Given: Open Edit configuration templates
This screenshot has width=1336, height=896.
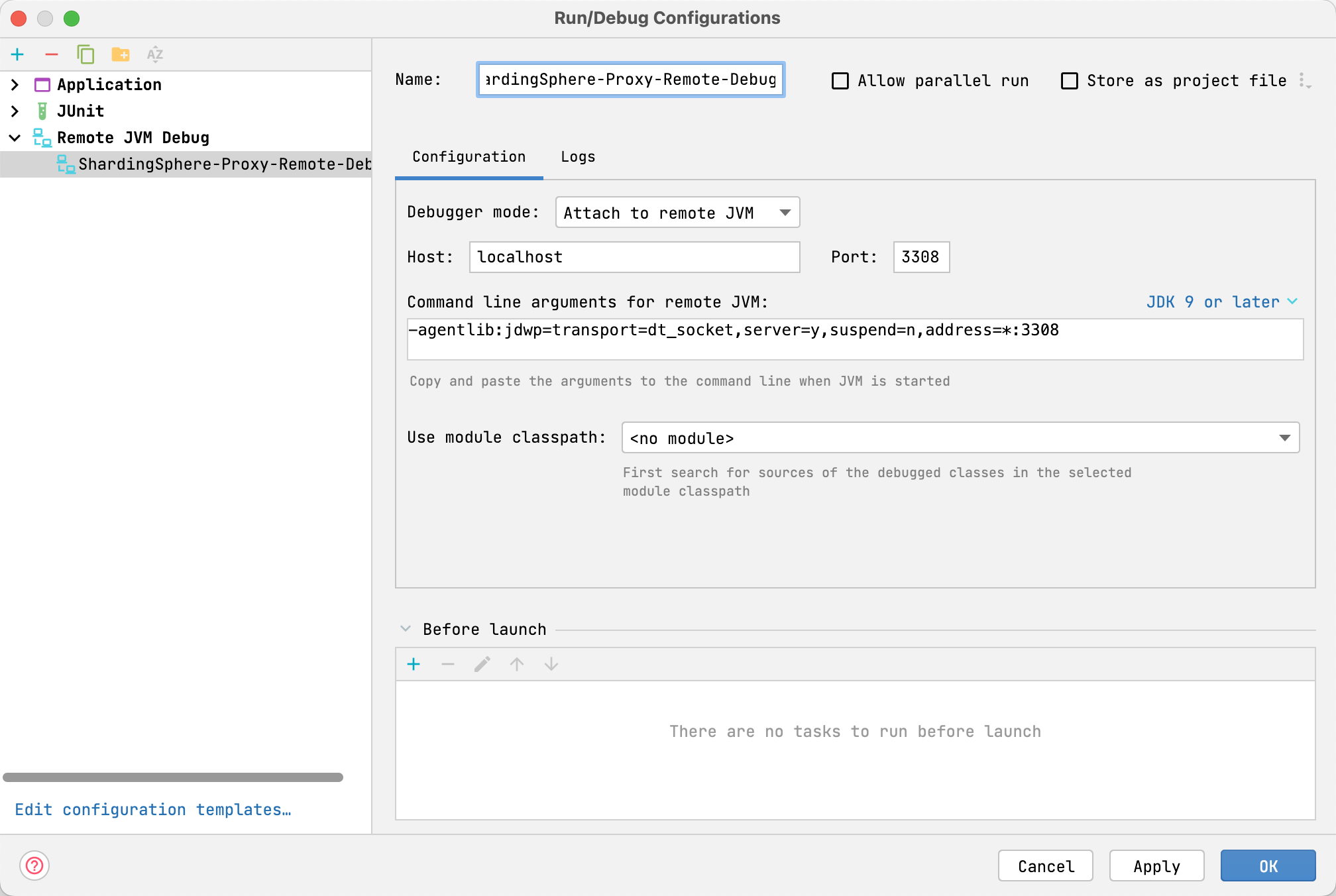Looking at the screenshot, I should (153, 809).
